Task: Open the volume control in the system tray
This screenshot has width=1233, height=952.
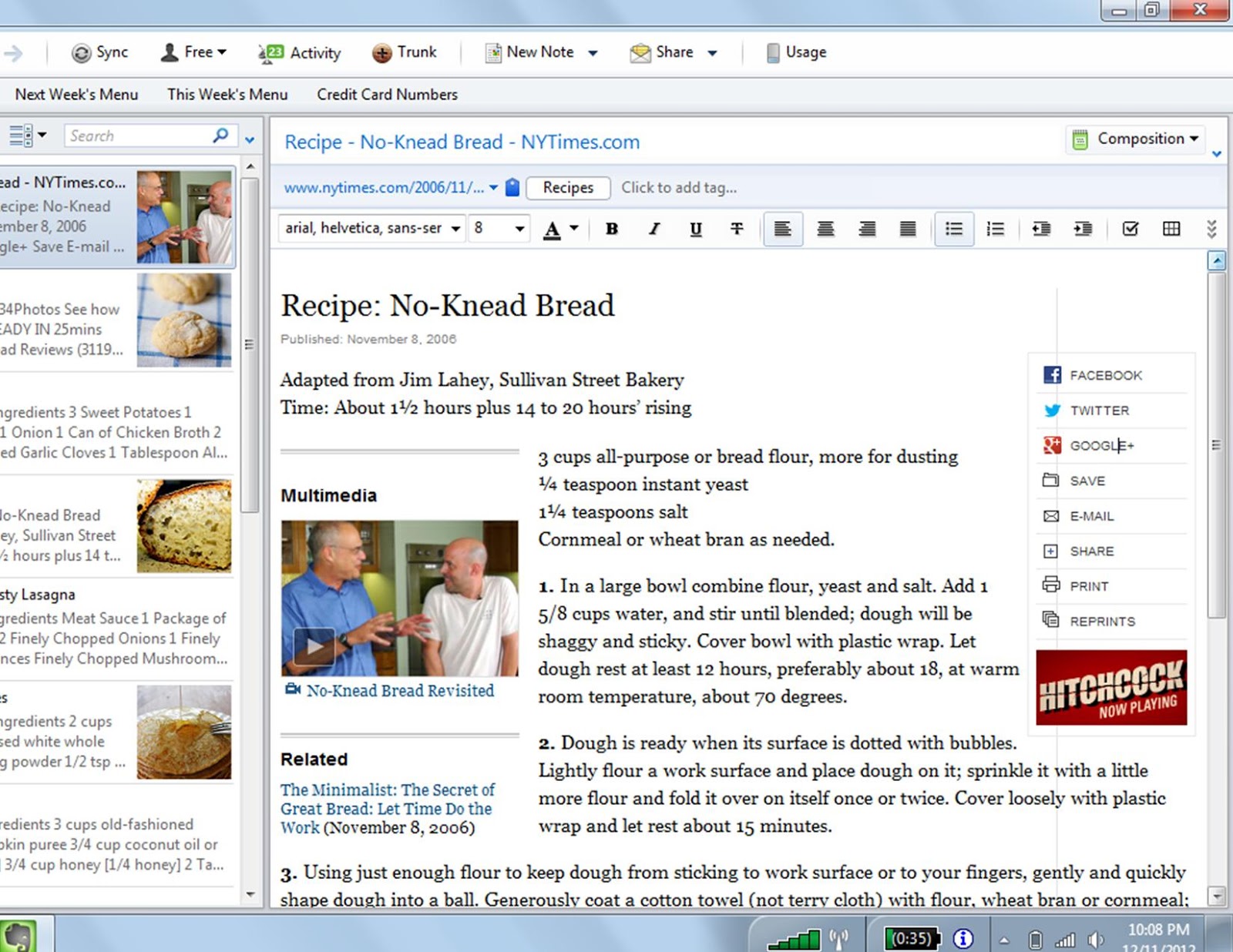Action: (1095, 940)
